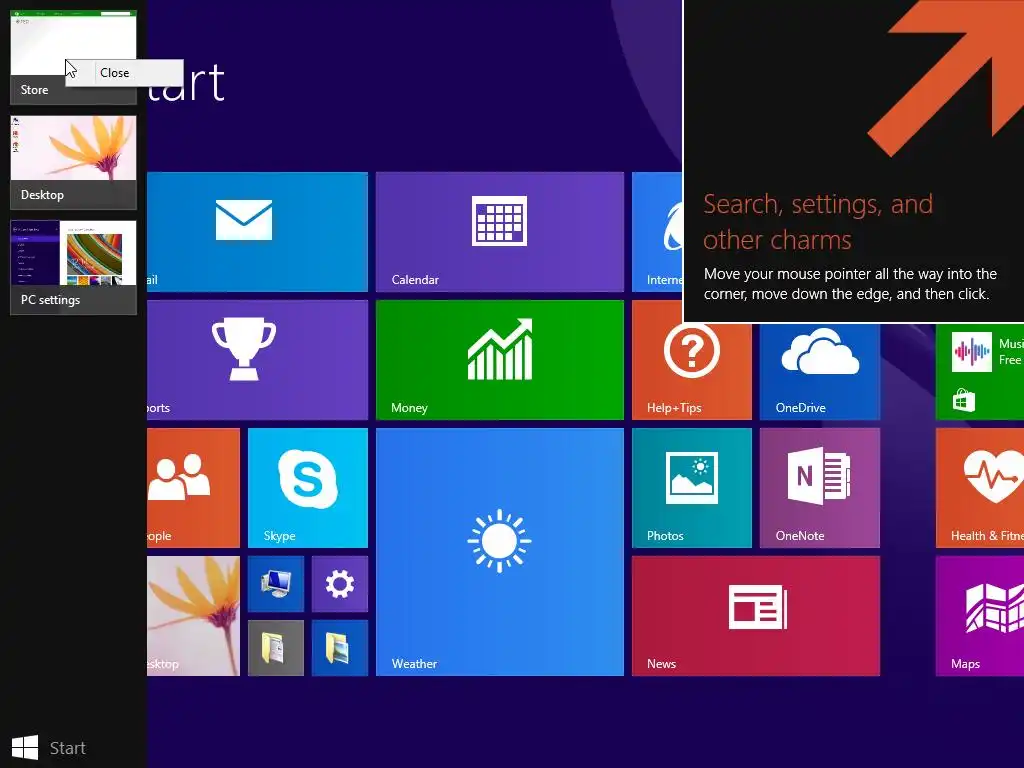Open the News tile
The height and width of the screenshot is (768, 1024).
(756, 616)
